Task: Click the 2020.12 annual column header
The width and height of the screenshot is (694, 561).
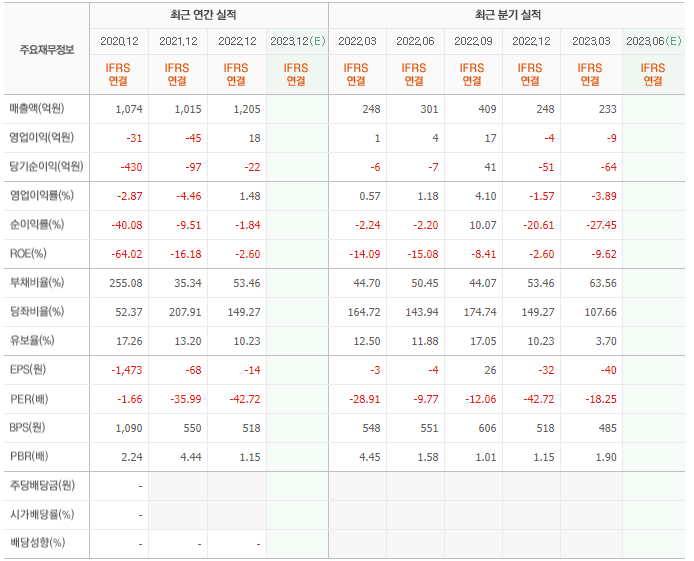Action: 119,41
